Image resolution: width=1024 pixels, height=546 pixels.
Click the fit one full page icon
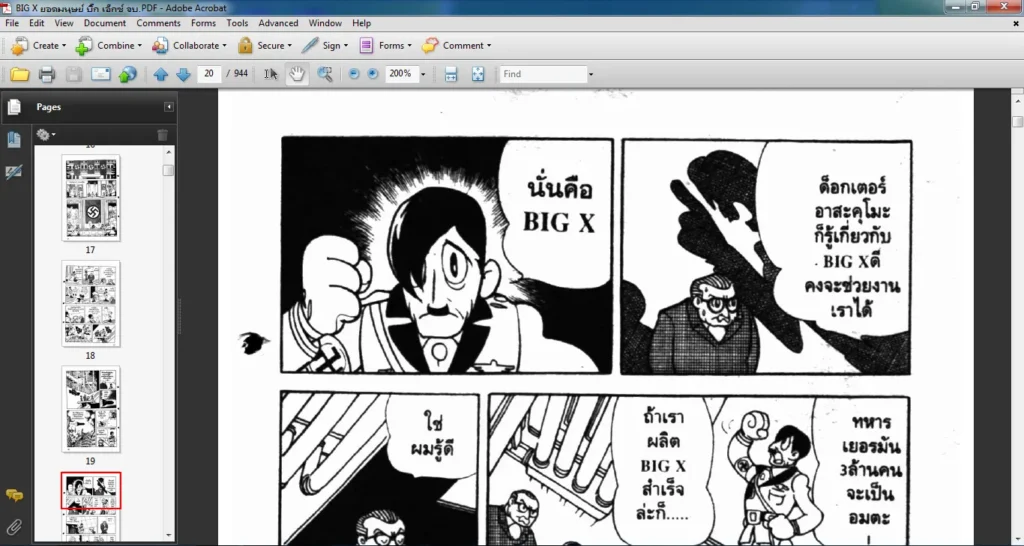tap(478, 74)
